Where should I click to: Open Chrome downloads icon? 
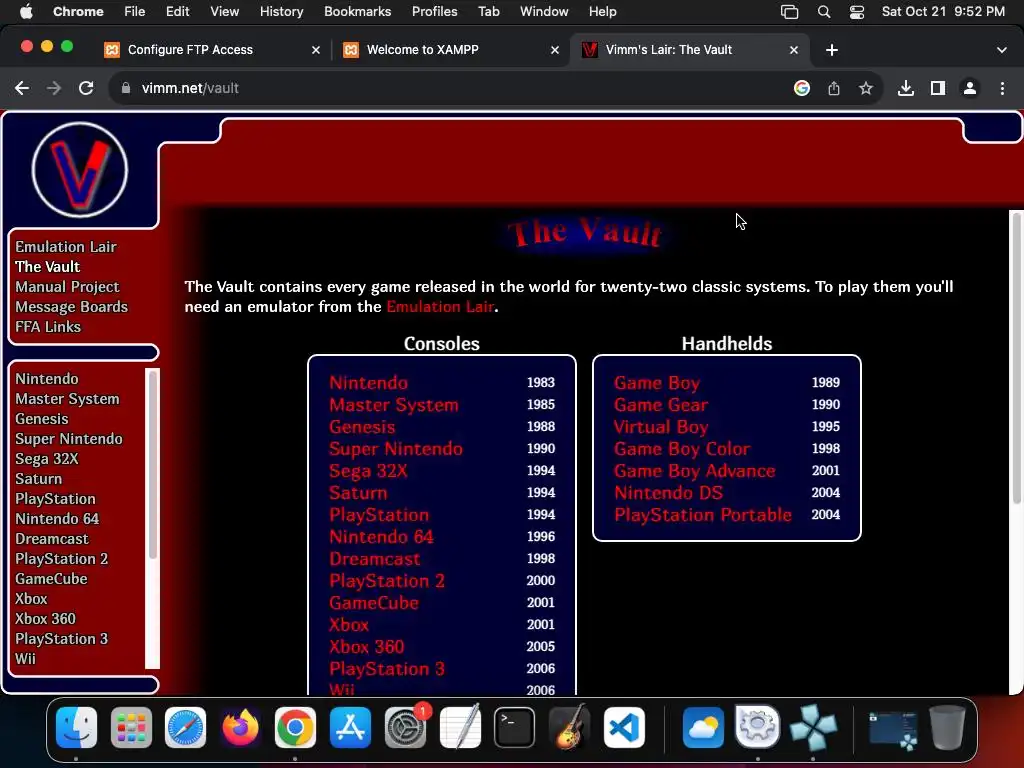coord(906,88)
